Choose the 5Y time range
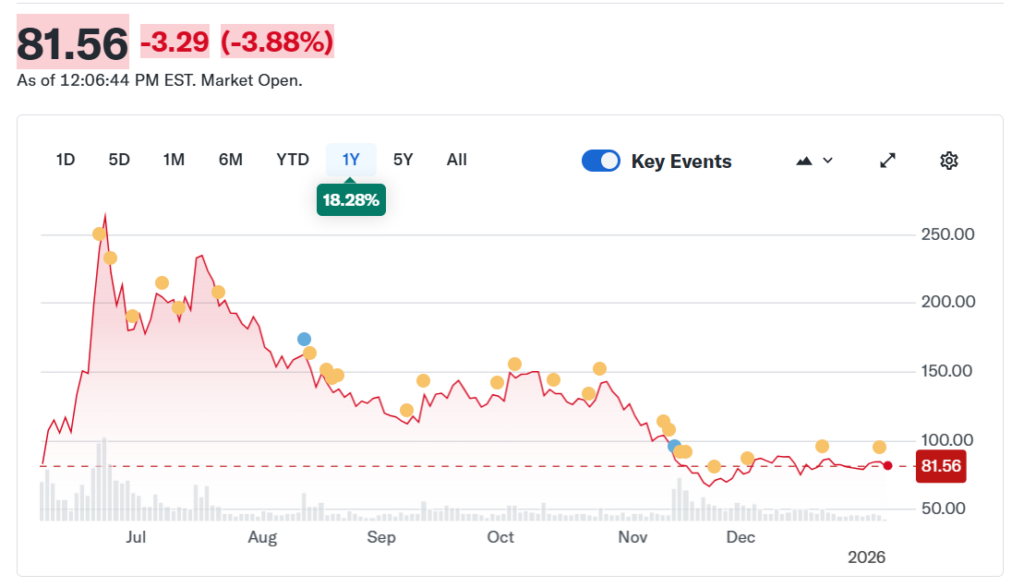Viewport: 1024px width, 587px height. (403, 160)
